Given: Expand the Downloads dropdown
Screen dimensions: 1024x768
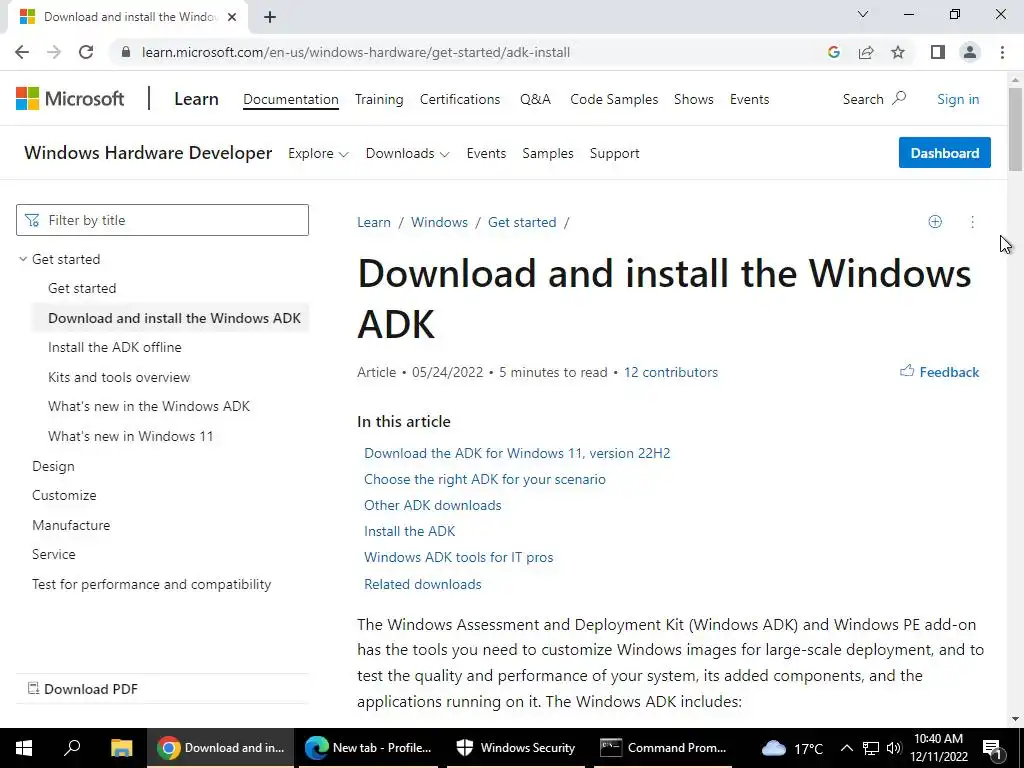Looking at the screenshot, I should click(x=408, y=153).
